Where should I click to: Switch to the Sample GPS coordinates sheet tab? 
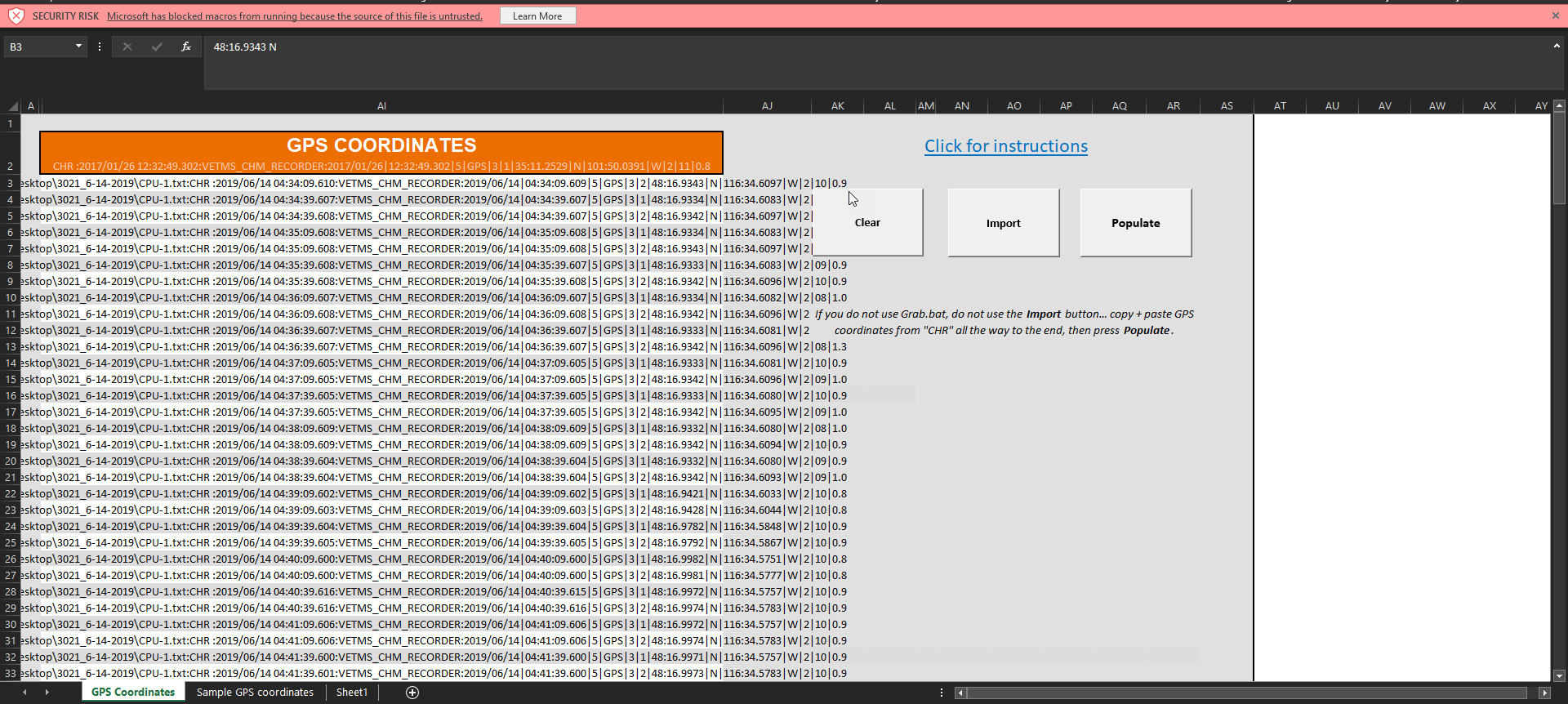point(255,692)
